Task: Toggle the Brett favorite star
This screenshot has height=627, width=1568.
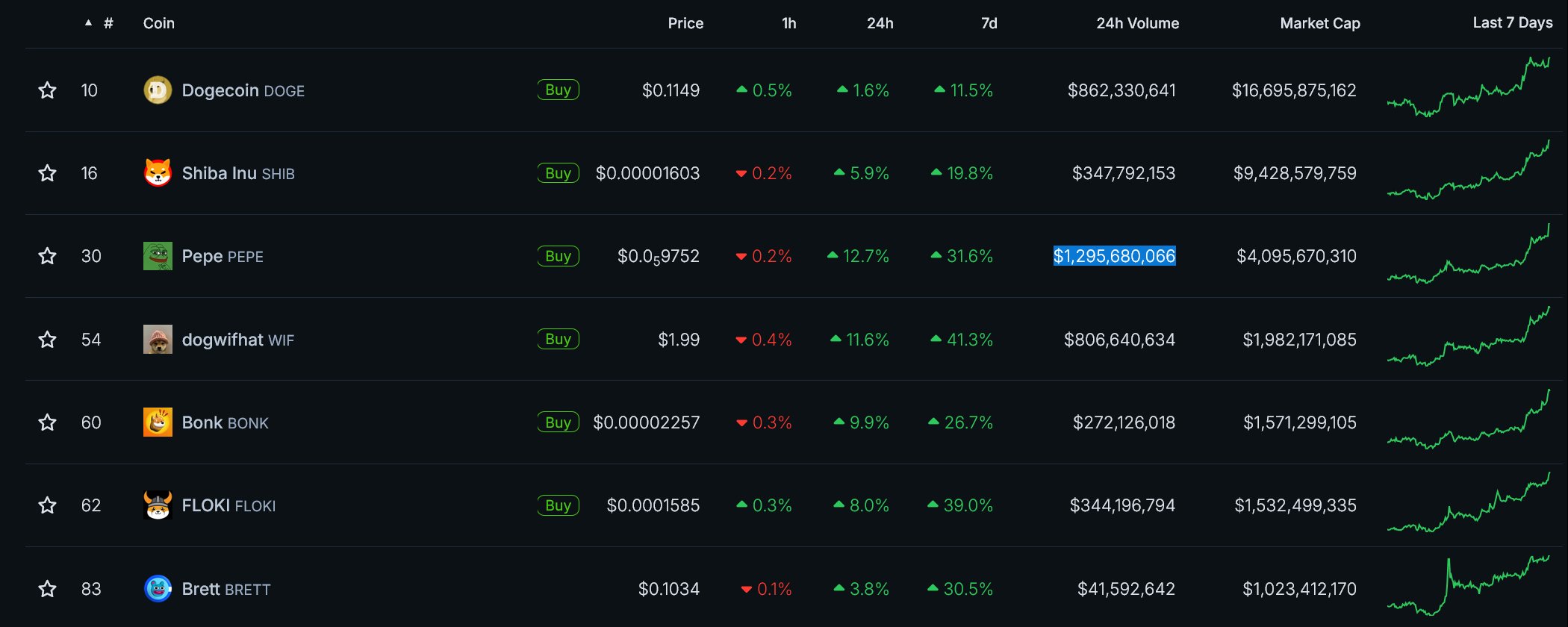Action: click(47, 589)
